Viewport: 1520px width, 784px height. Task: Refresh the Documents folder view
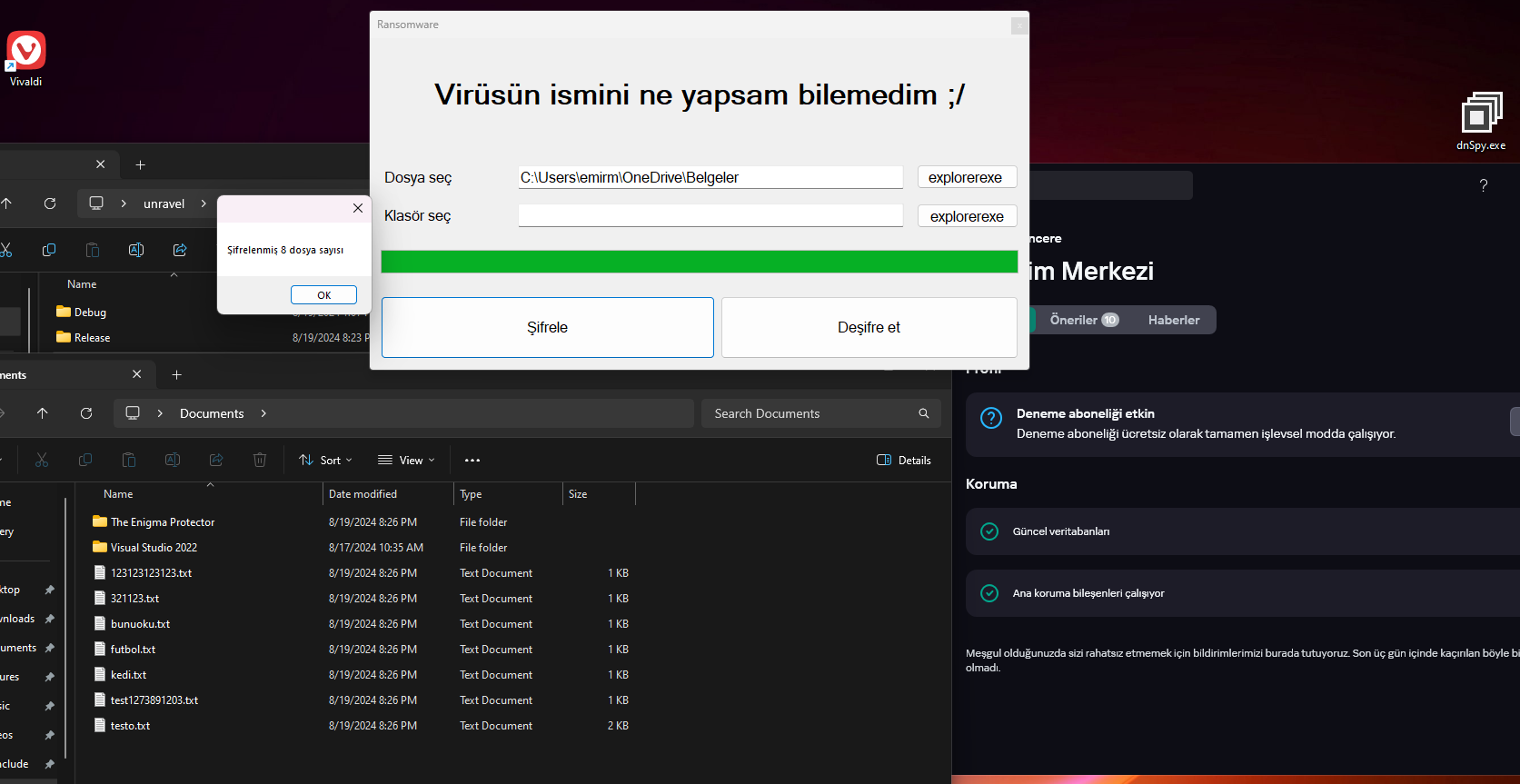(86, 413)
